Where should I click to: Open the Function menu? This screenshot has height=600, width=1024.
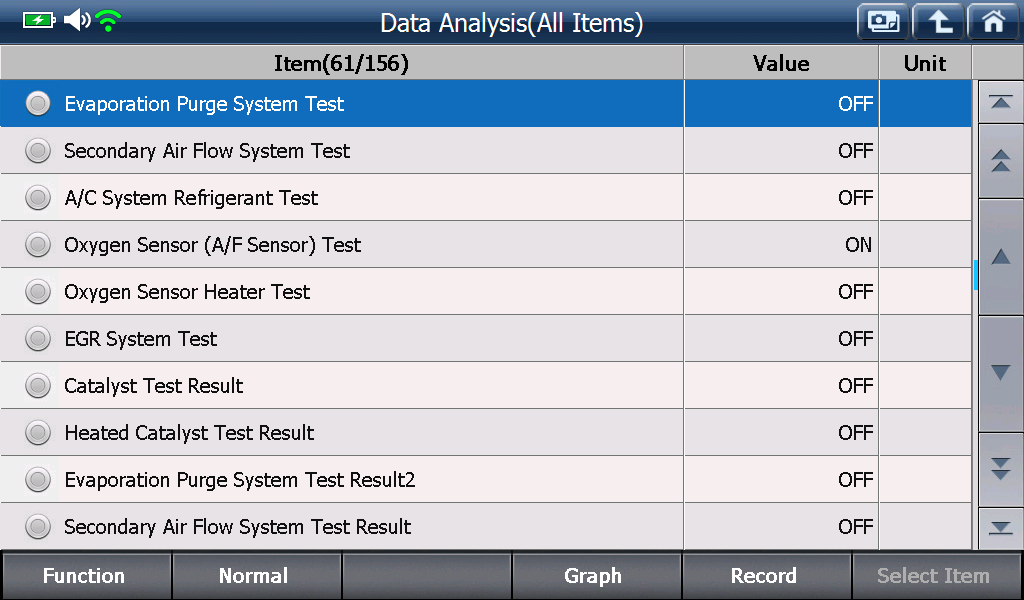[84, 575]
